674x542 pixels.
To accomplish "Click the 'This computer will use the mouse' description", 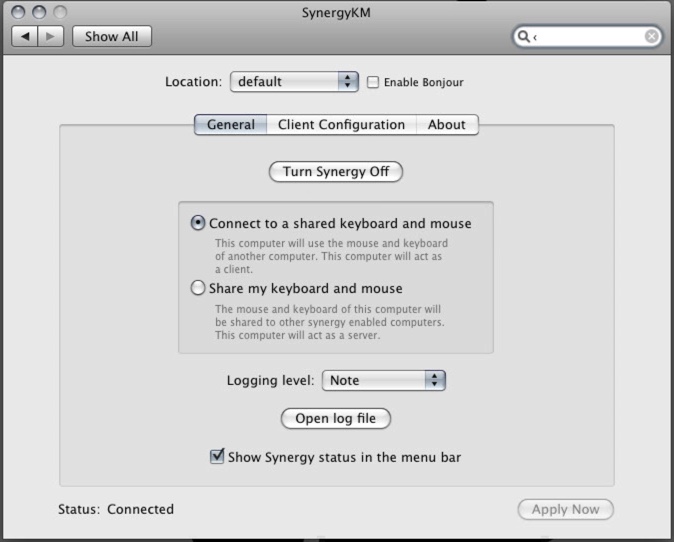I will point(331,256).
